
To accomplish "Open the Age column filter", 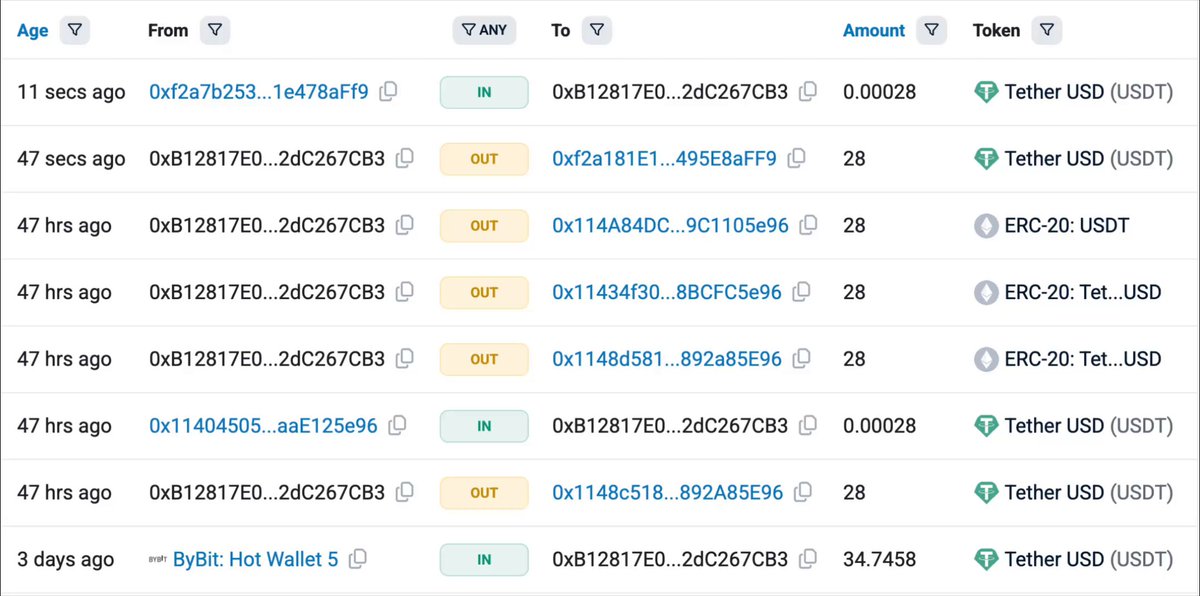I will [x=75, y=31].
